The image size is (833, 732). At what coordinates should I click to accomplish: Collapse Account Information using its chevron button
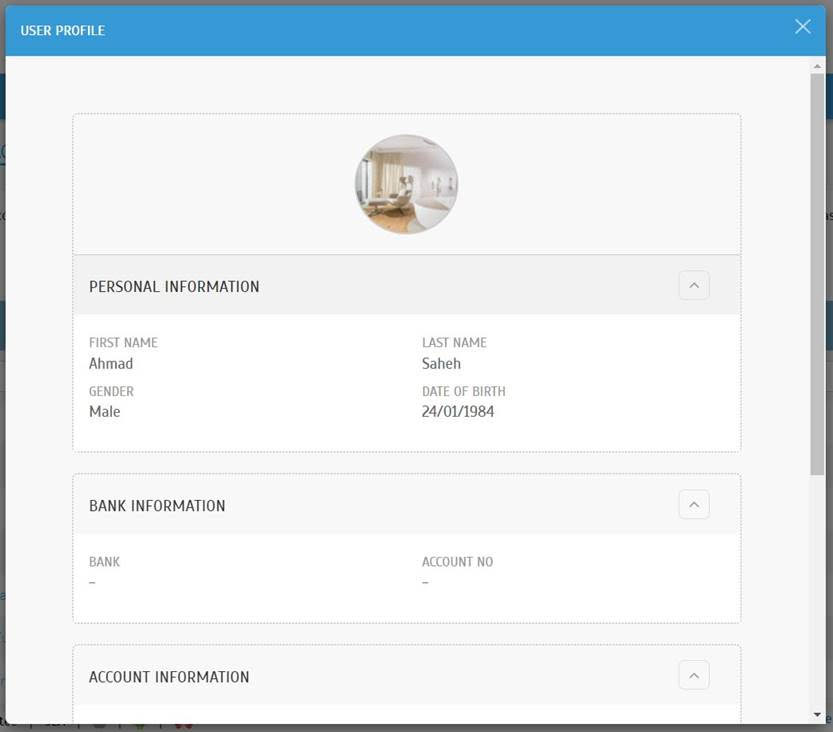pos(693,675)
